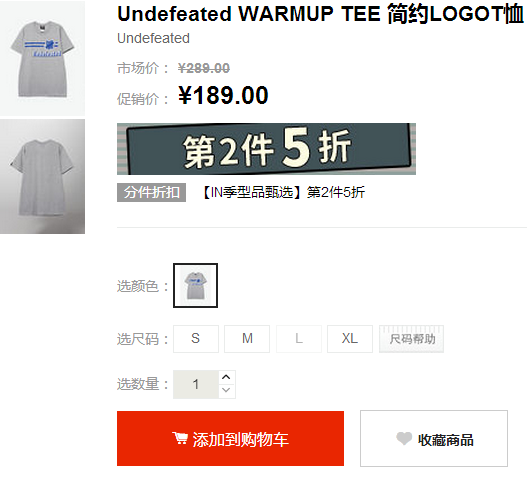Select size S
The width and height of the screenshot is (527, 480).
196,338
